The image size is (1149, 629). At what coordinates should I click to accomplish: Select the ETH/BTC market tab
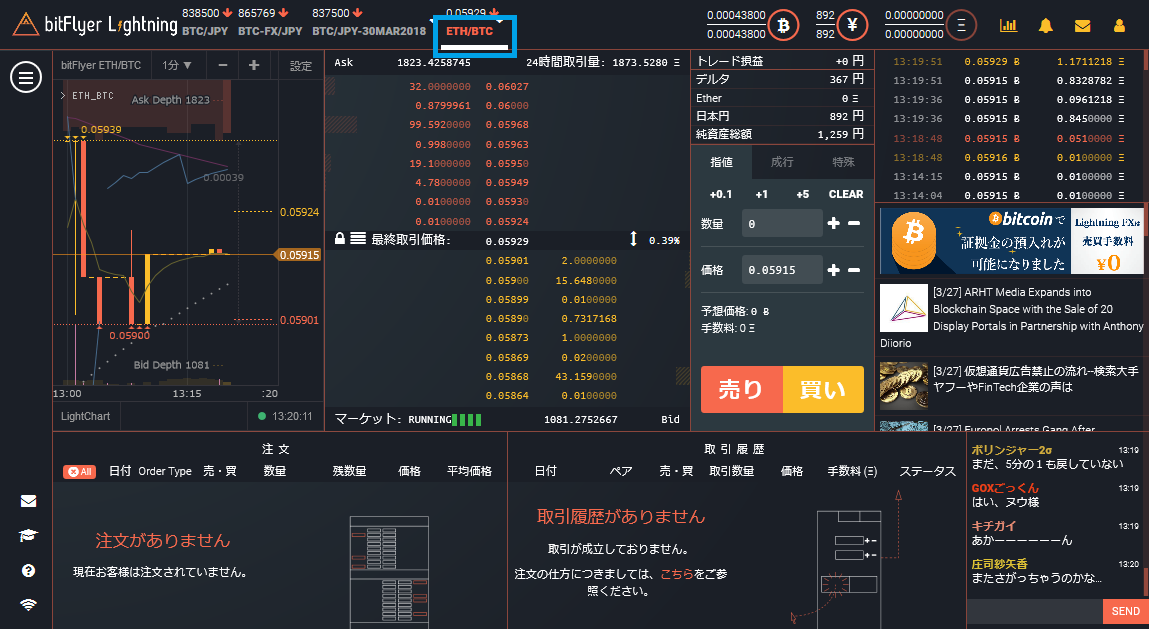click(470, 31)
